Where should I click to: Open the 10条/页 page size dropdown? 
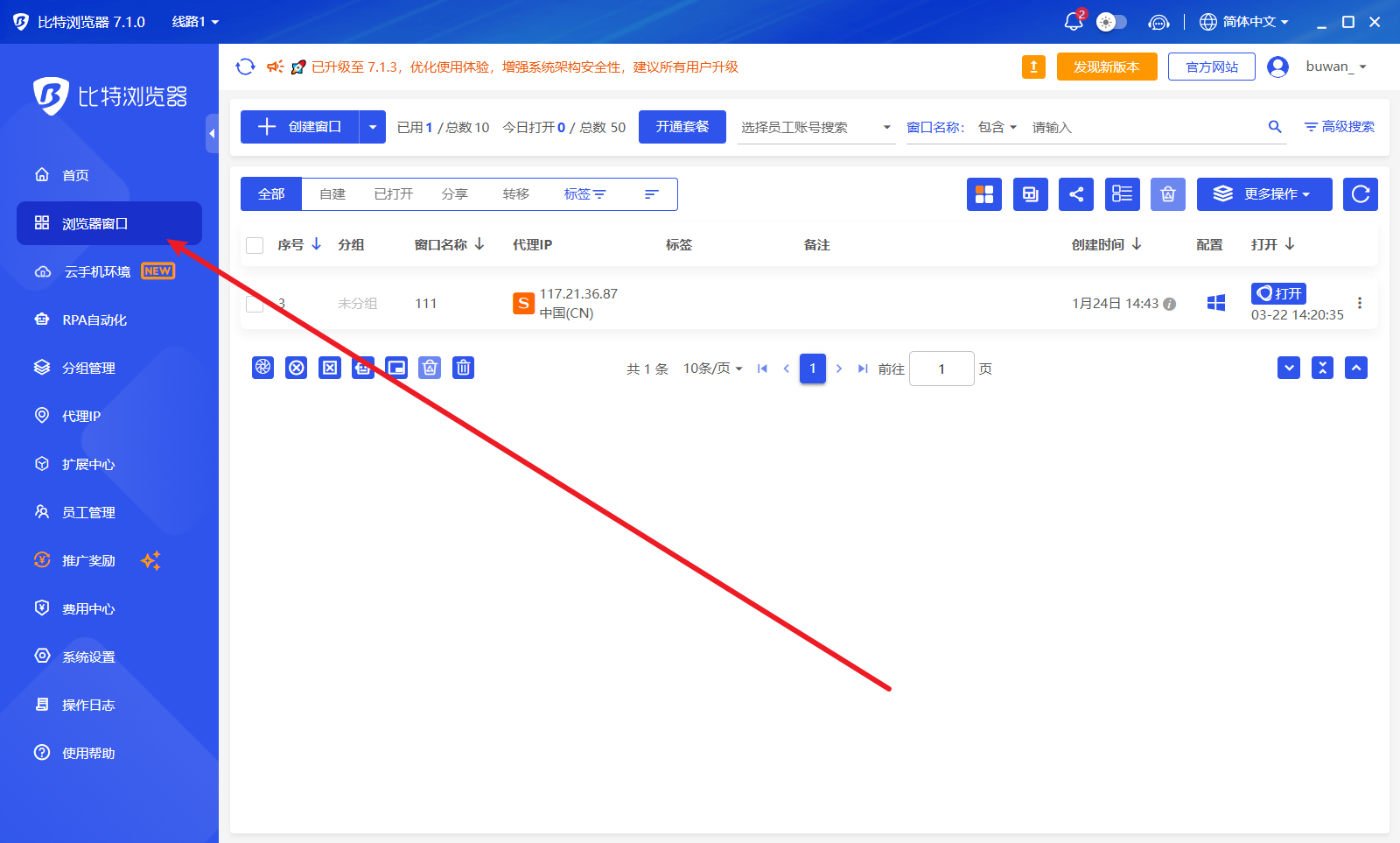[x=712, y=369]
